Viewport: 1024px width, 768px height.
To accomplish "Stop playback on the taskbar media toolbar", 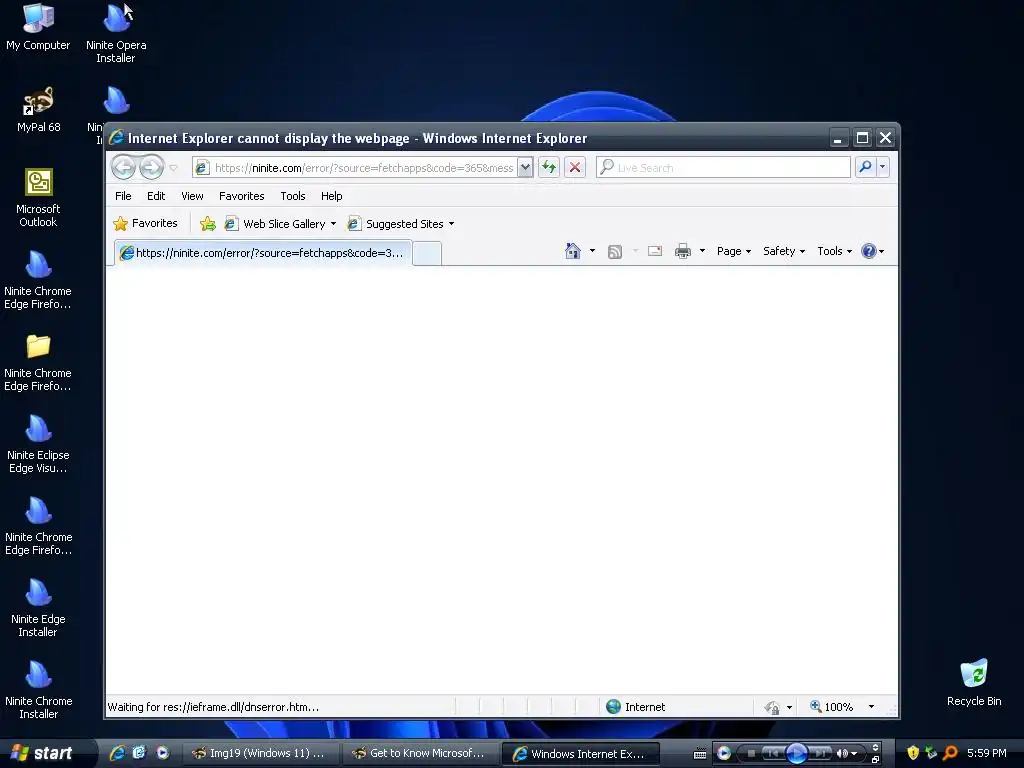I will click(751, 754).
